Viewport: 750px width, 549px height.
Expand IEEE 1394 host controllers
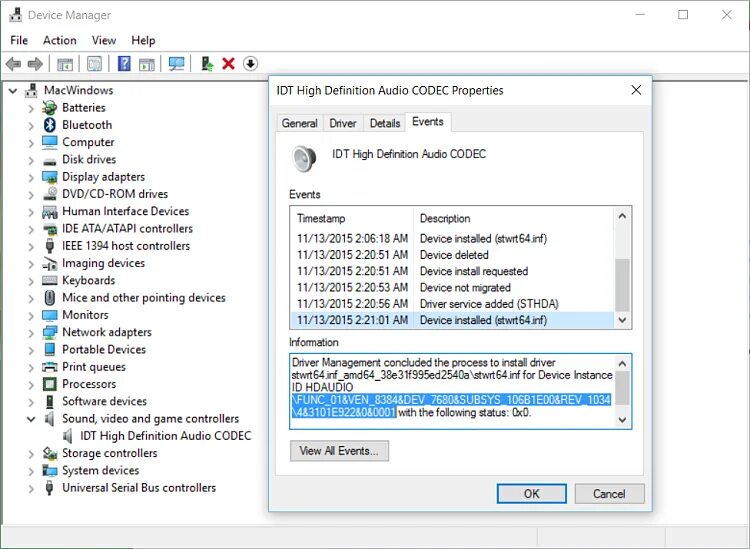point(31,246)
